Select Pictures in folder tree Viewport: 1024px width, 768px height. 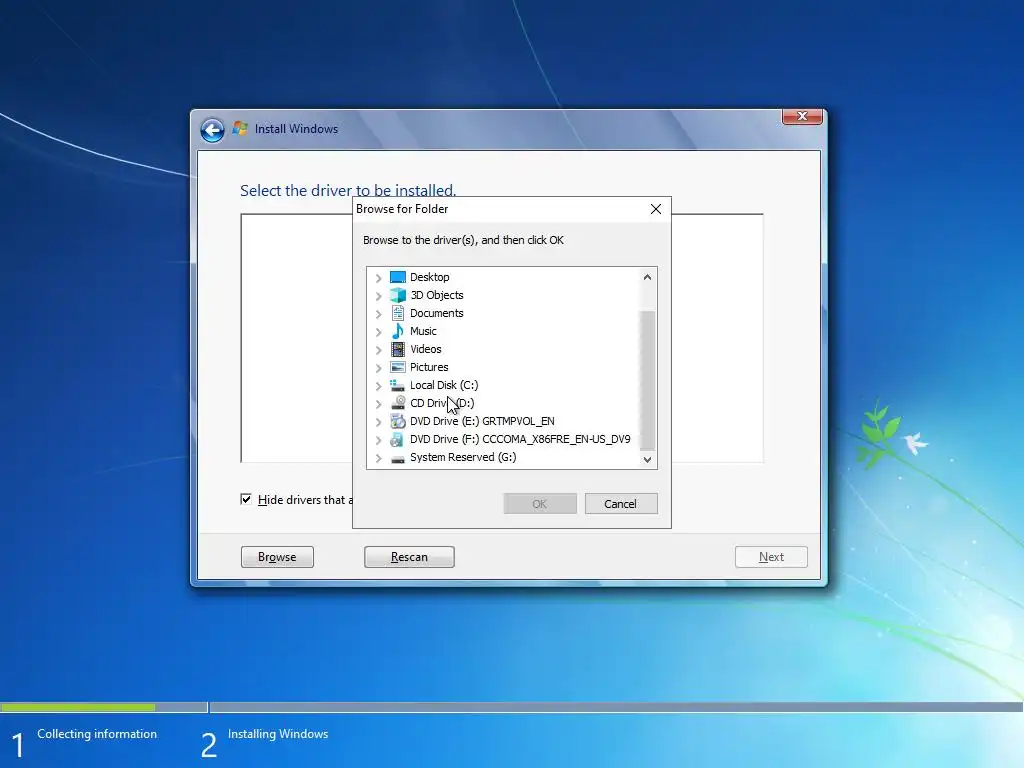(429, 367)
